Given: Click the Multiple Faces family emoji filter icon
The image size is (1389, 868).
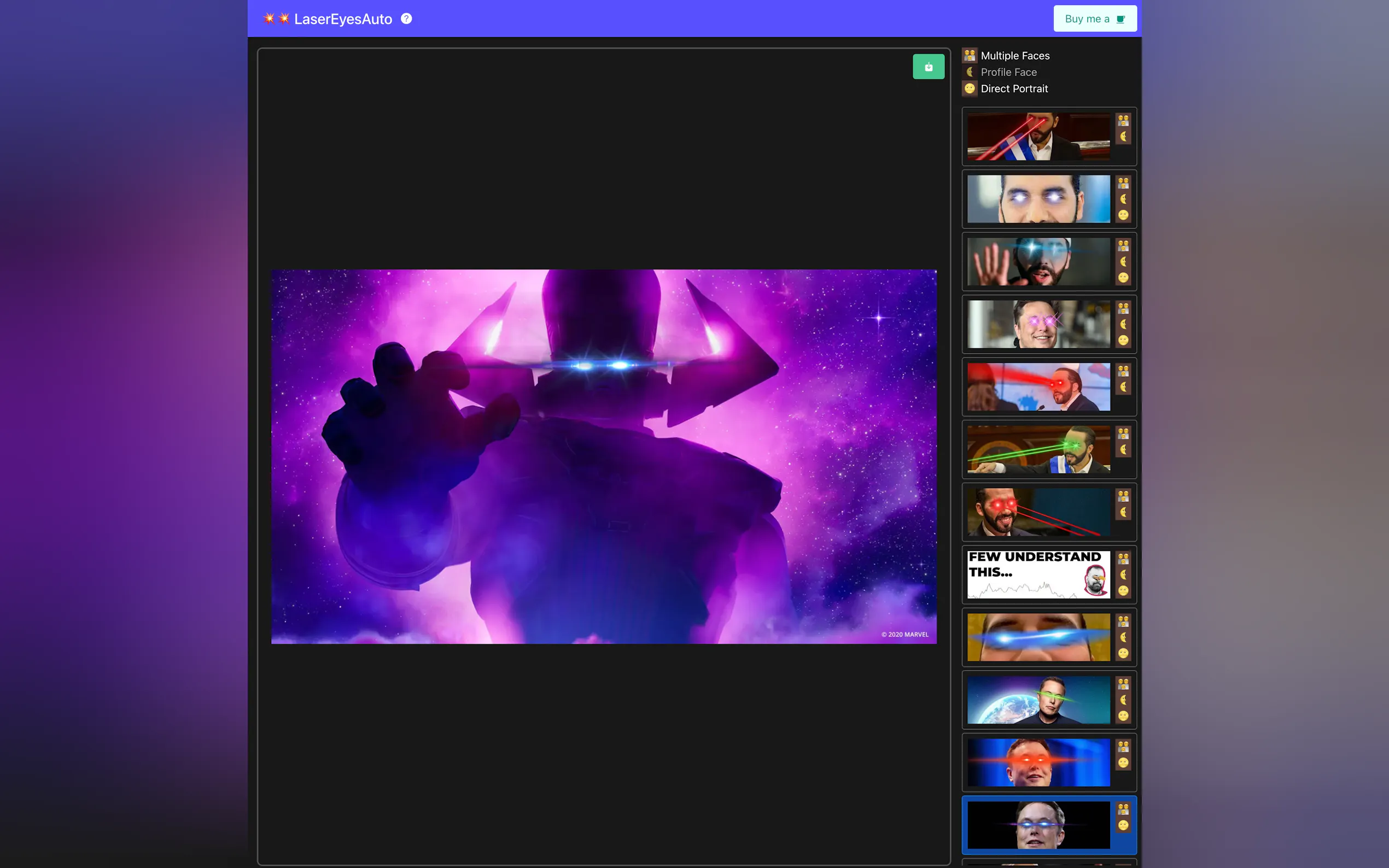Looking at the screenshot, I should pos(969,56).
